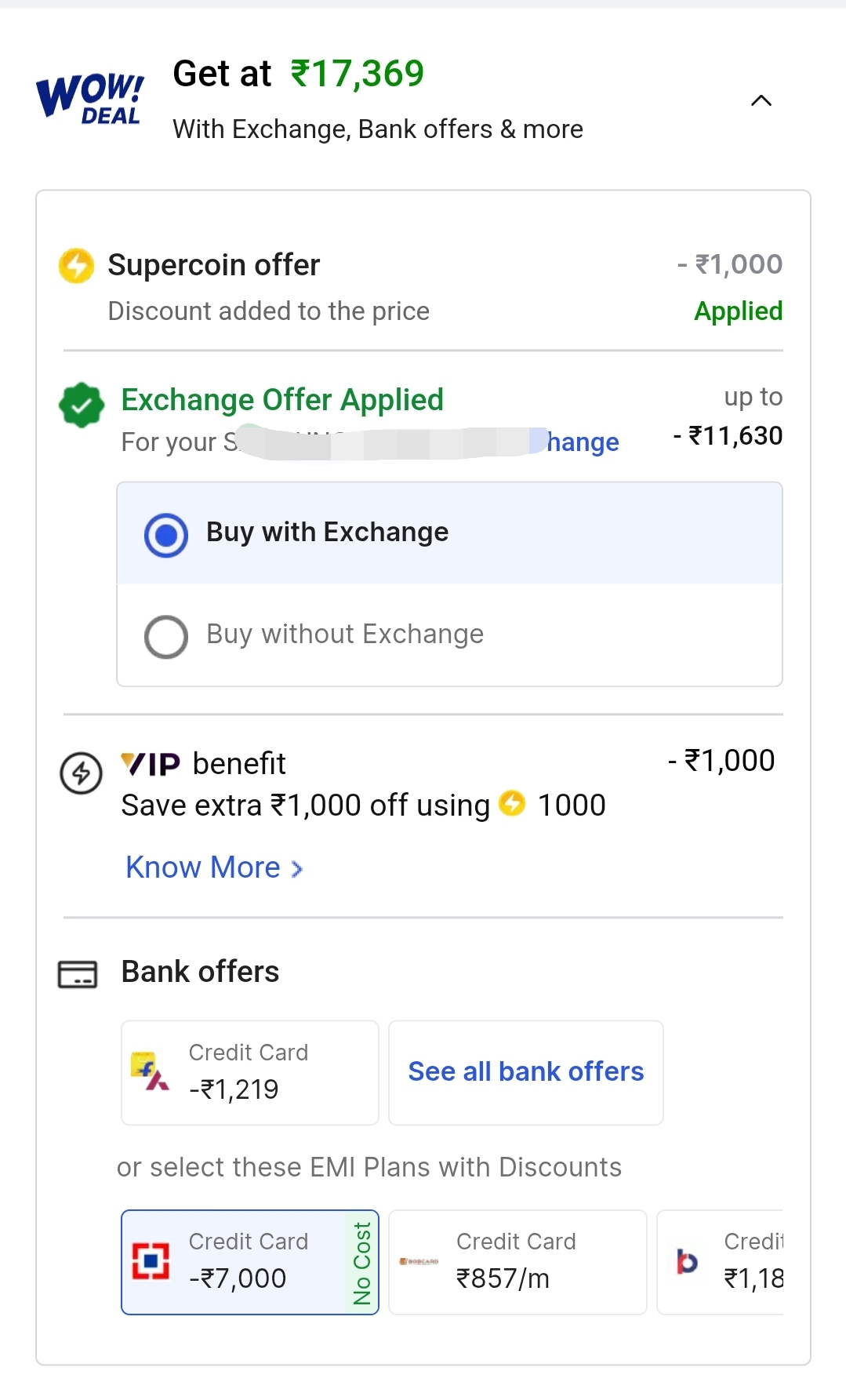This screenshot has width=846, height=1400.
Task: Click the VIP benefit lightning circle icon
Action: tap(82, 773)
